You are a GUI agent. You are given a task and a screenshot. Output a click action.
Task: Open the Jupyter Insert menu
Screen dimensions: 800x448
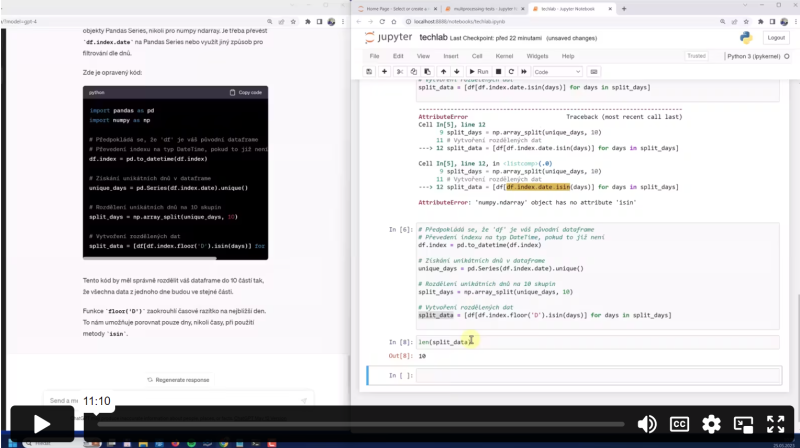pos(451,56)
